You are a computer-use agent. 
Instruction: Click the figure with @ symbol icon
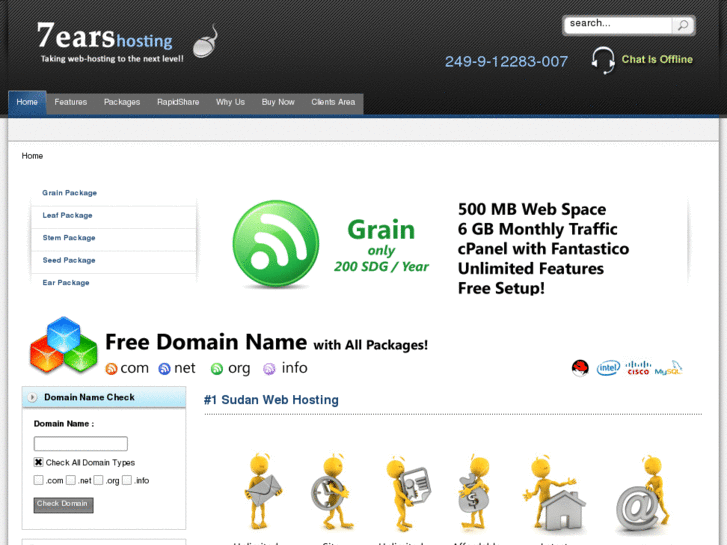tap(644, 495)
